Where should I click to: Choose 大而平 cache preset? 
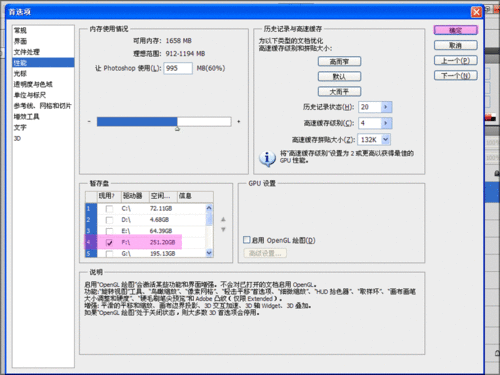tap(339, 91)
